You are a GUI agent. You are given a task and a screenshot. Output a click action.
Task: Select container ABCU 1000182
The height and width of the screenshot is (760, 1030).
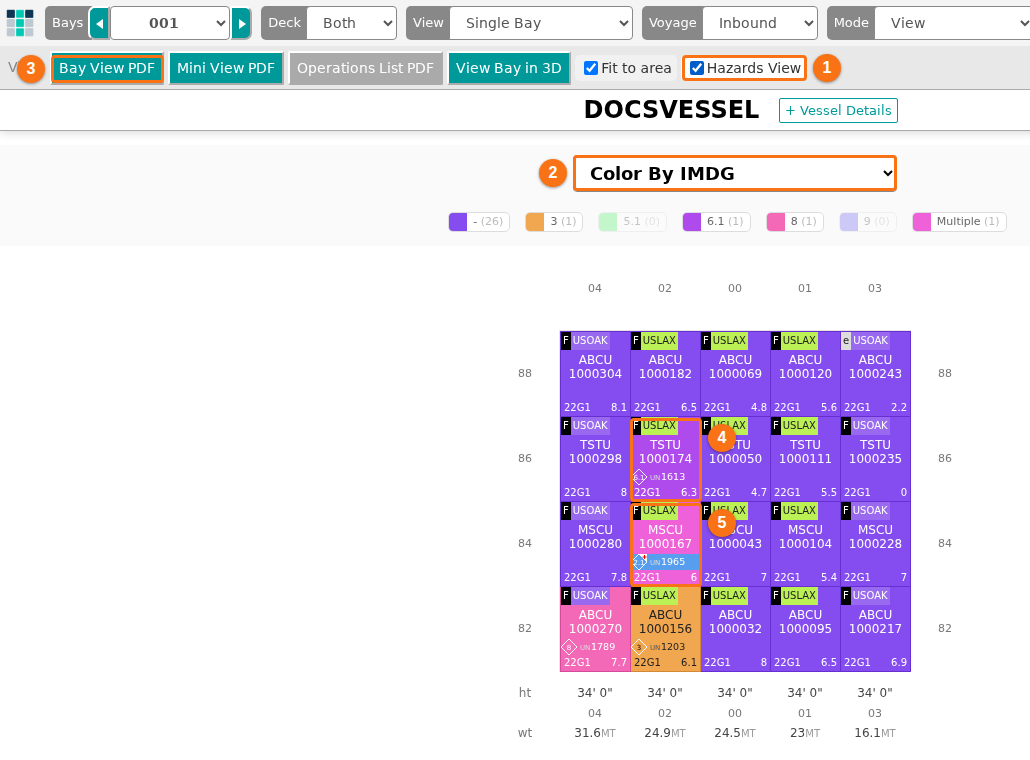tap(665, 374)
